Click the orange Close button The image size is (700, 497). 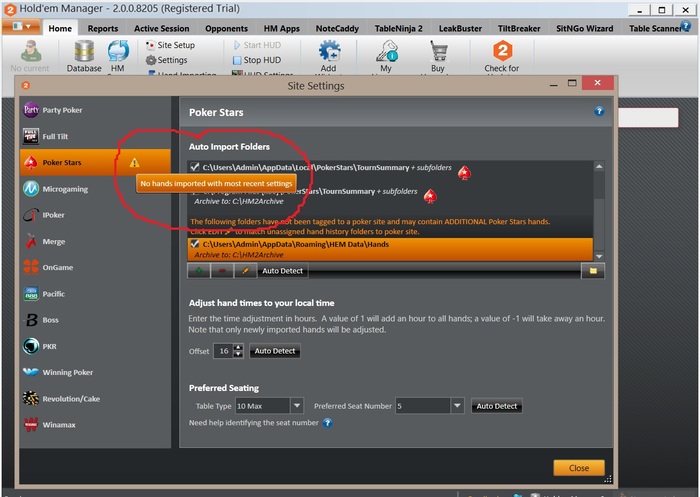(x=579, y=468)
